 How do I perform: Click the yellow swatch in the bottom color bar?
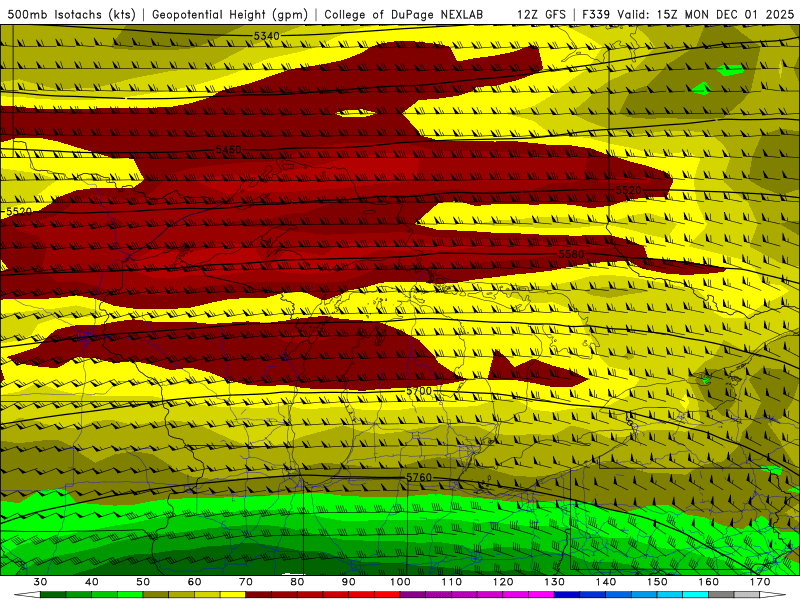[x=233, y=595]
